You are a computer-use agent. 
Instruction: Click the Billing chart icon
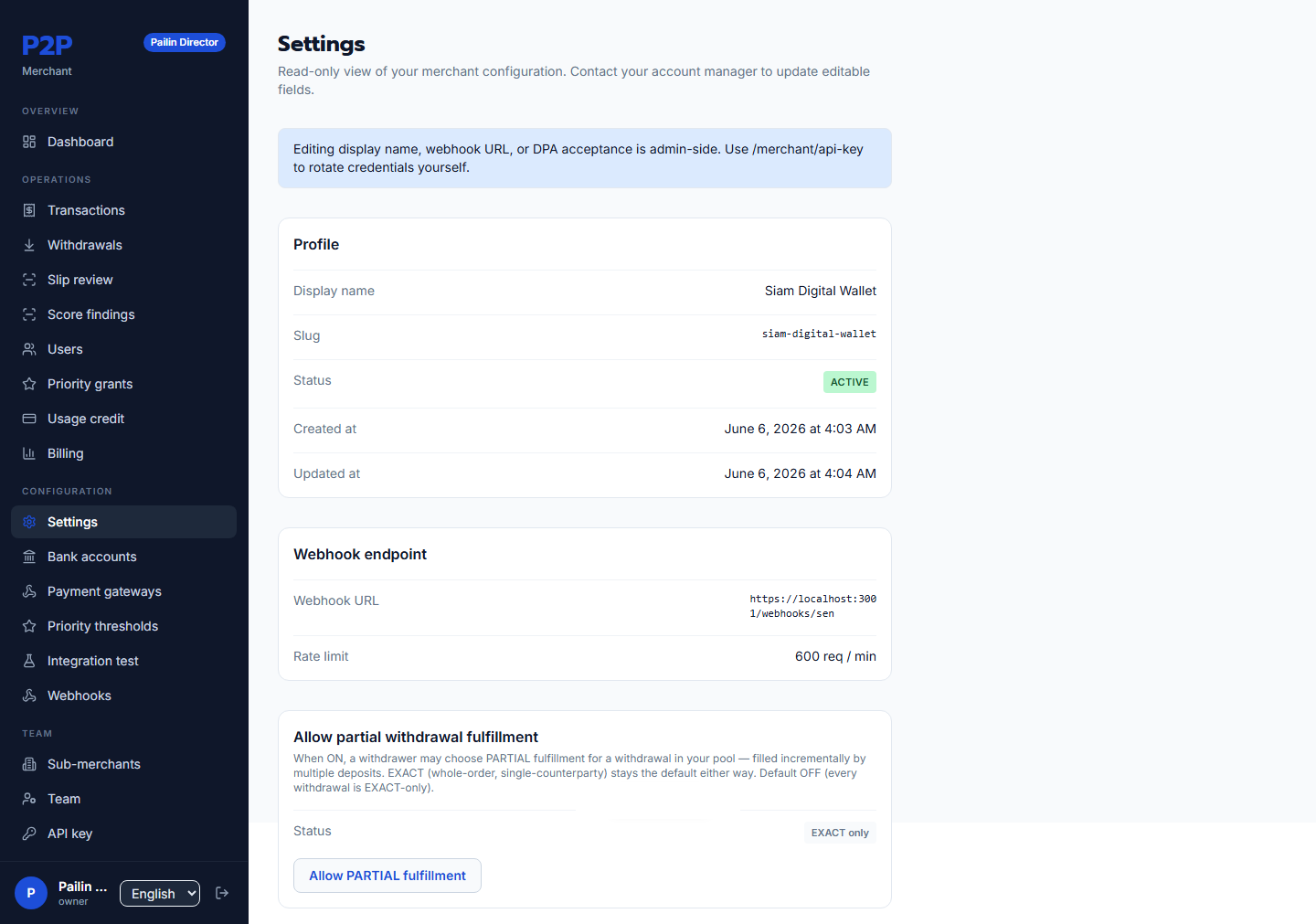[x=29, y=453]
